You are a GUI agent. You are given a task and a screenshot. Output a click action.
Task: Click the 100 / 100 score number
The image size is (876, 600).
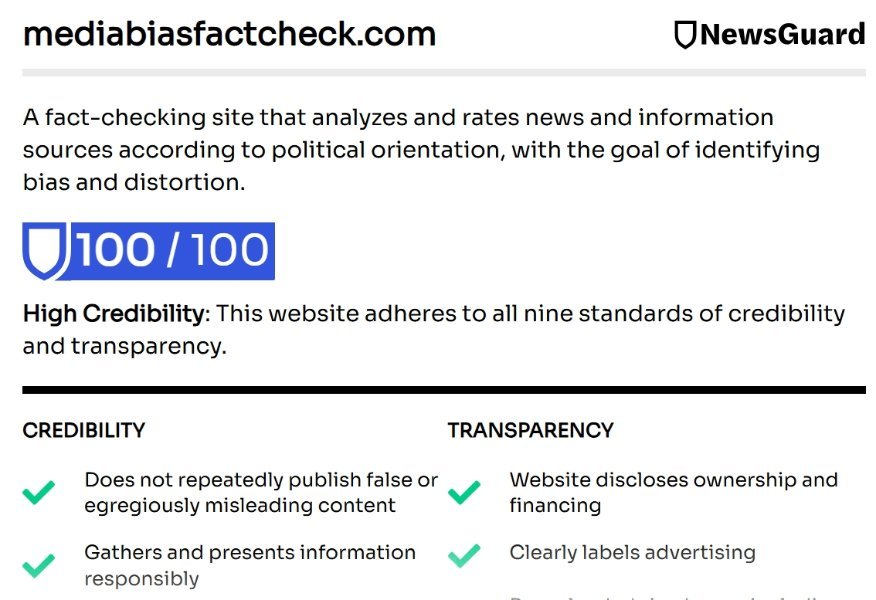point(173,250)
